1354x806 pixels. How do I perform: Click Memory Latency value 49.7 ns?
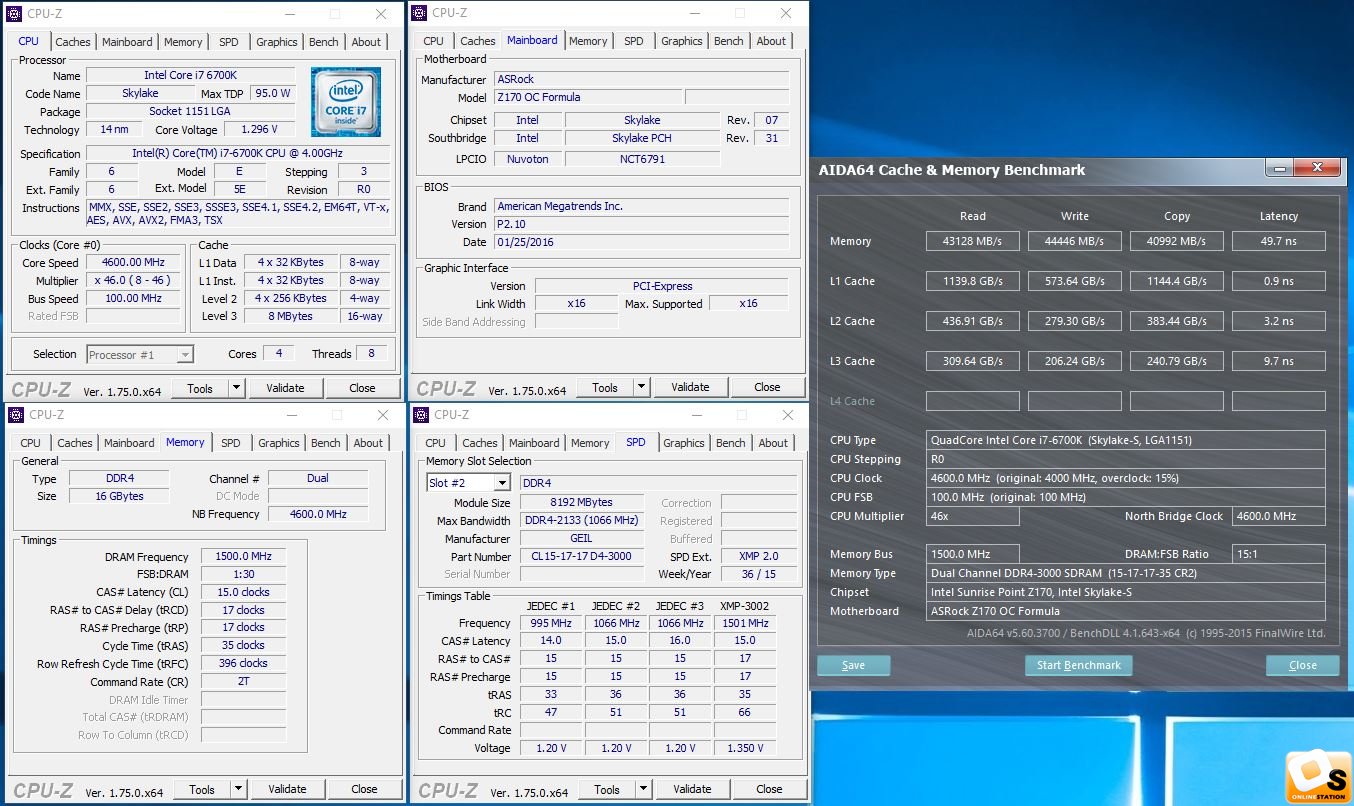pos(1279,241)
